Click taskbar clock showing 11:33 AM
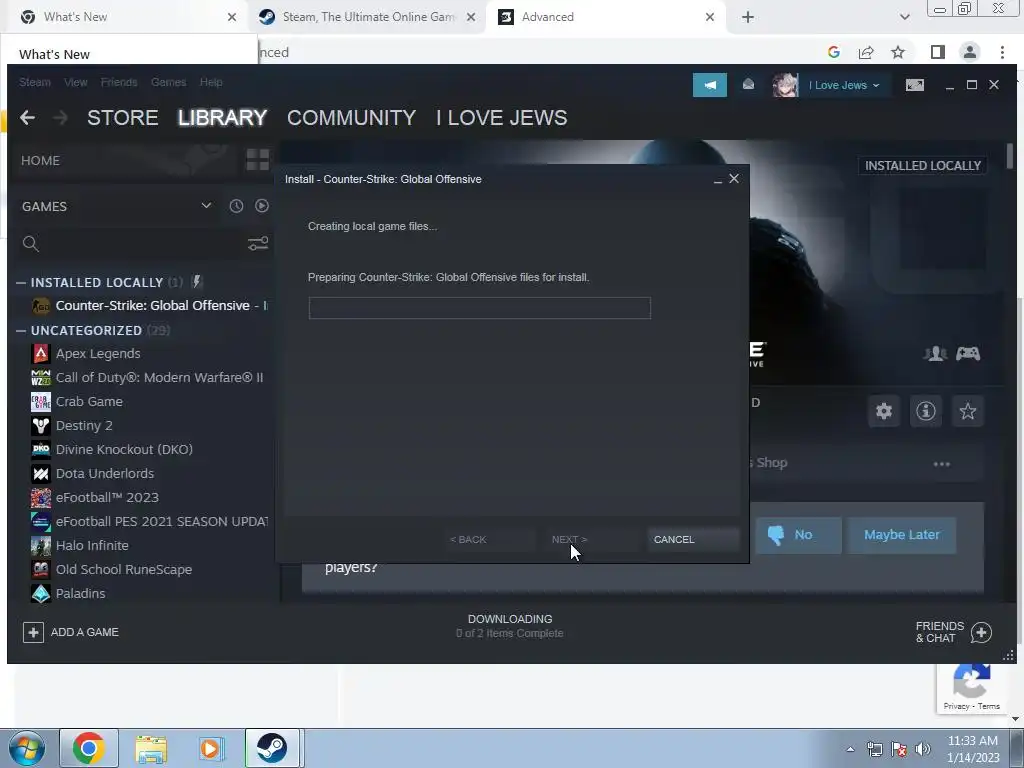The width and height of the screenshot is (1024, 768). point(972,741)
